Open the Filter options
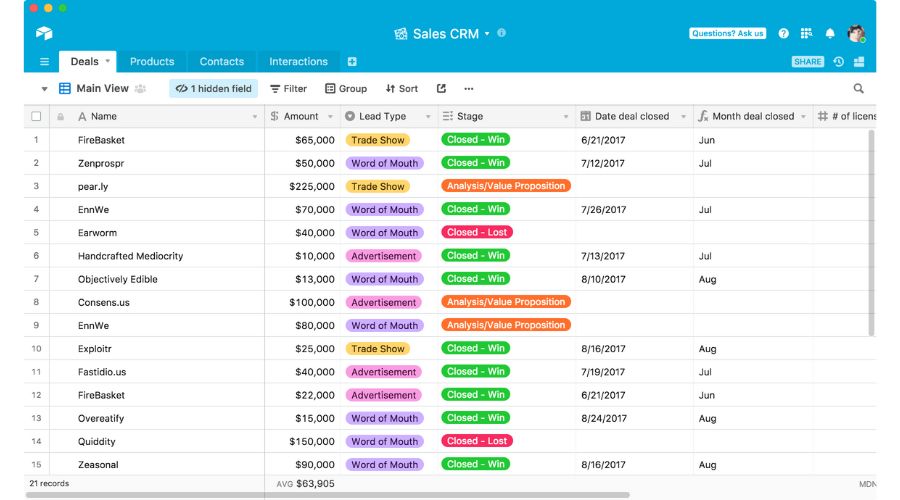This screenshot has height=500, width=900. (x=289, y=88)
